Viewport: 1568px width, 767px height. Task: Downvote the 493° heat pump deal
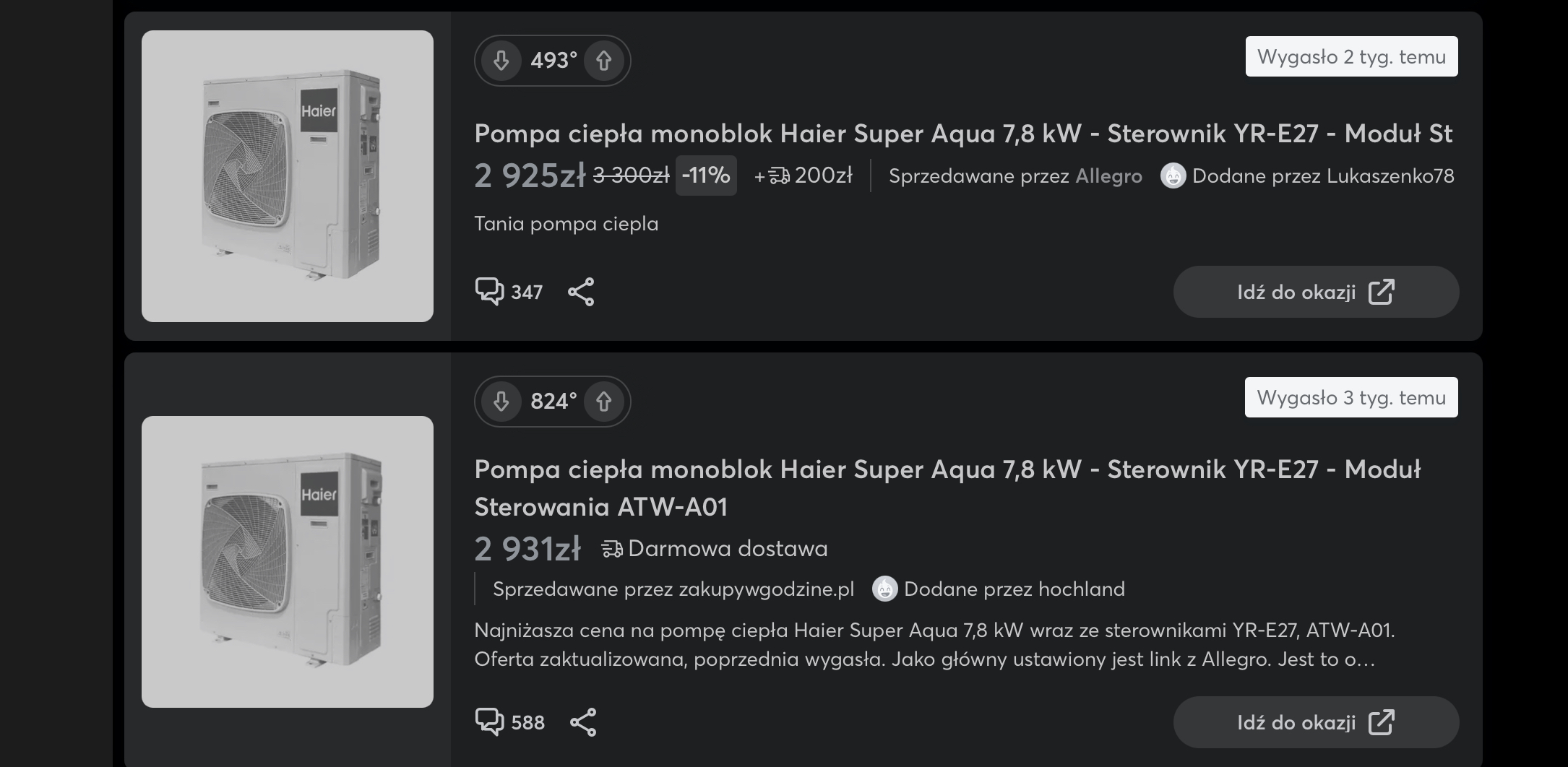tap(501, 61)
